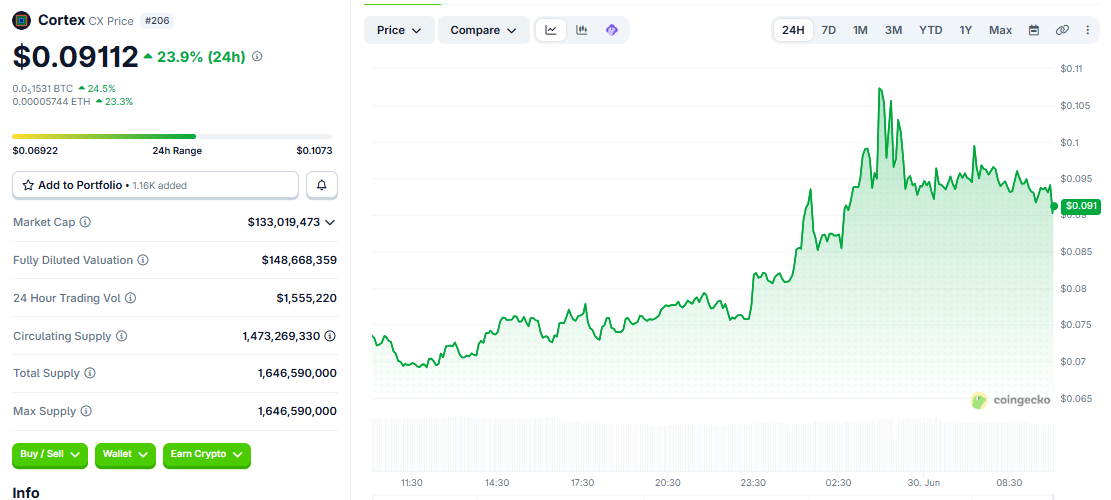Open the Wallet dropdown

pyautogui.click(x=125, y=454)
